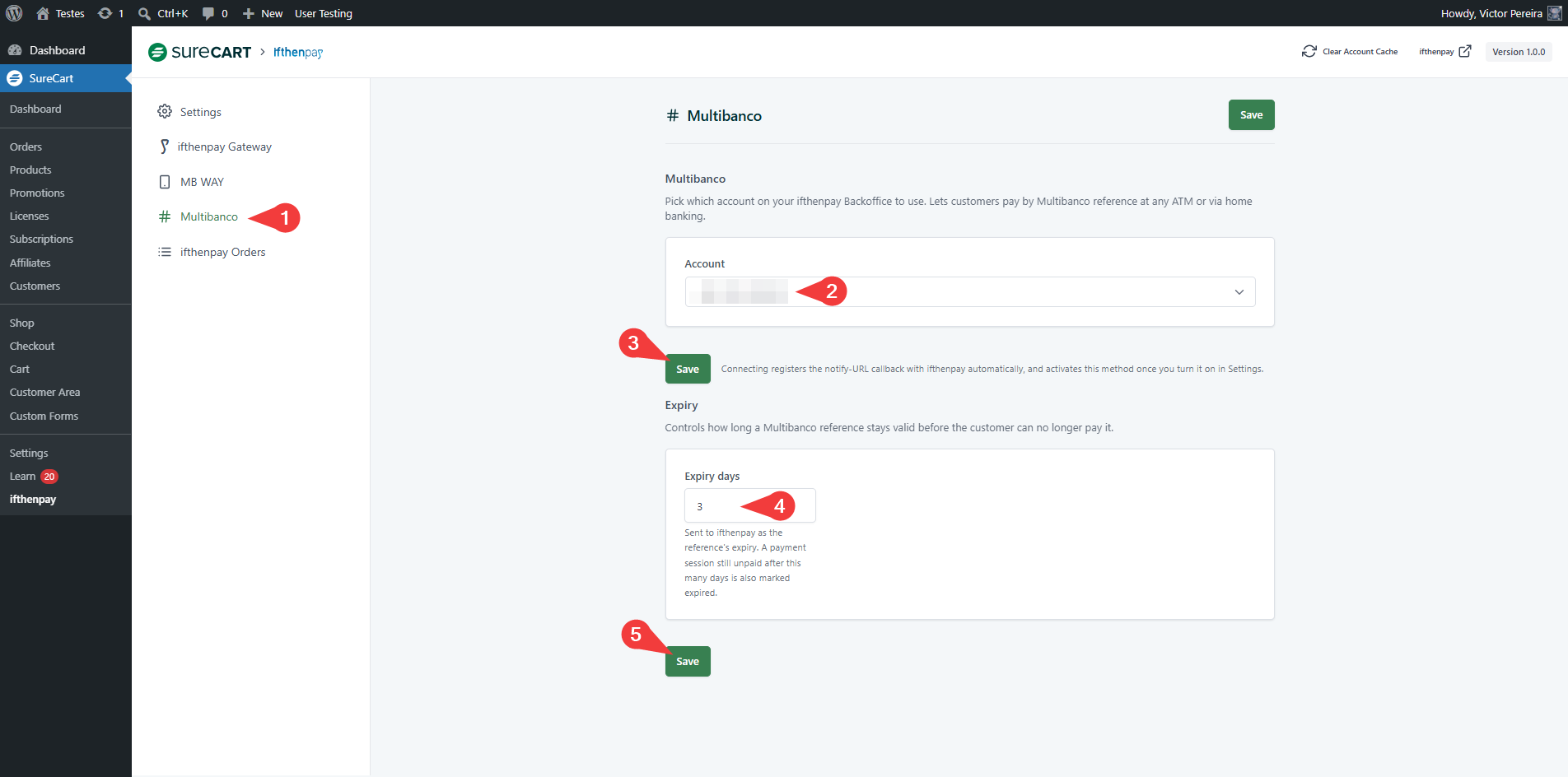
Task: Click the Settings gear icon
Action: tap(165, 111)
